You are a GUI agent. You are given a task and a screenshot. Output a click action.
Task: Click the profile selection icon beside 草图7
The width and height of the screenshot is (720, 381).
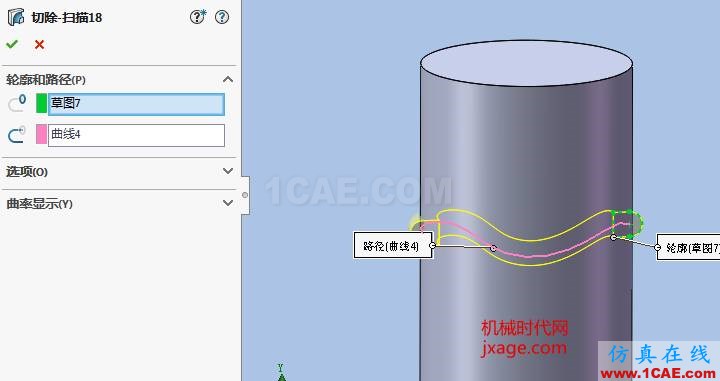(17, 103)
